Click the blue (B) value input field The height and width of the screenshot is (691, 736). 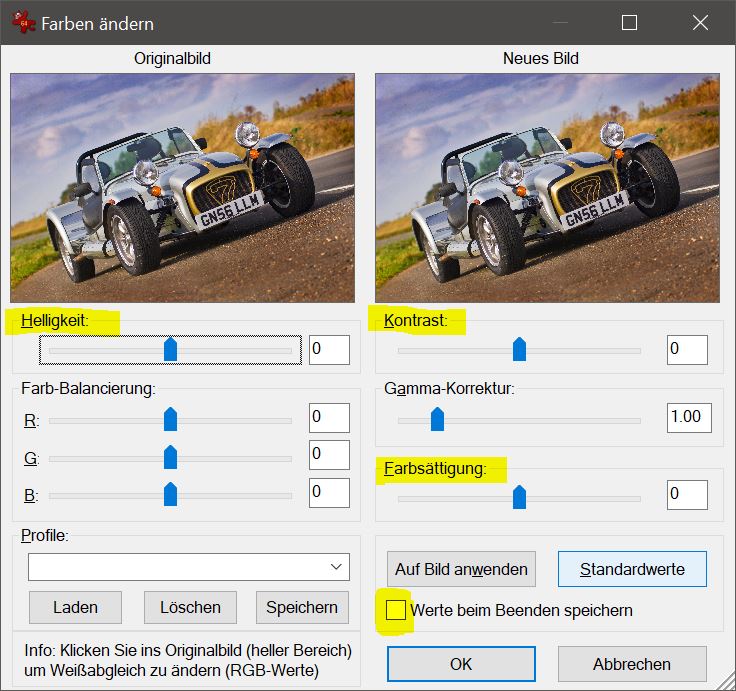(x=329, y=493)
